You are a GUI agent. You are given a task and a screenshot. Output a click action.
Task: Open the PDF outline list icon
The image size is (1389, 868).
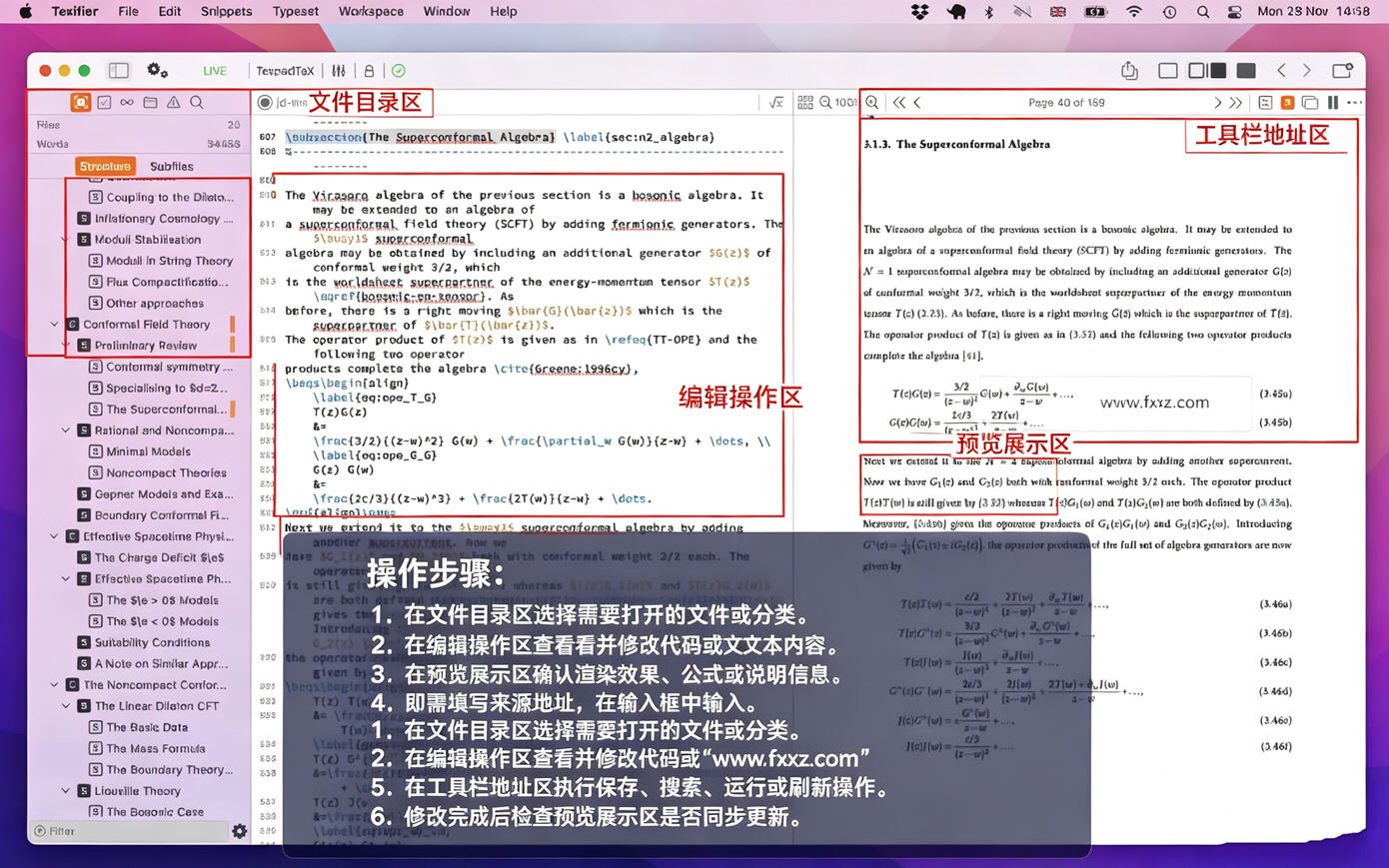pos(1265,102)
